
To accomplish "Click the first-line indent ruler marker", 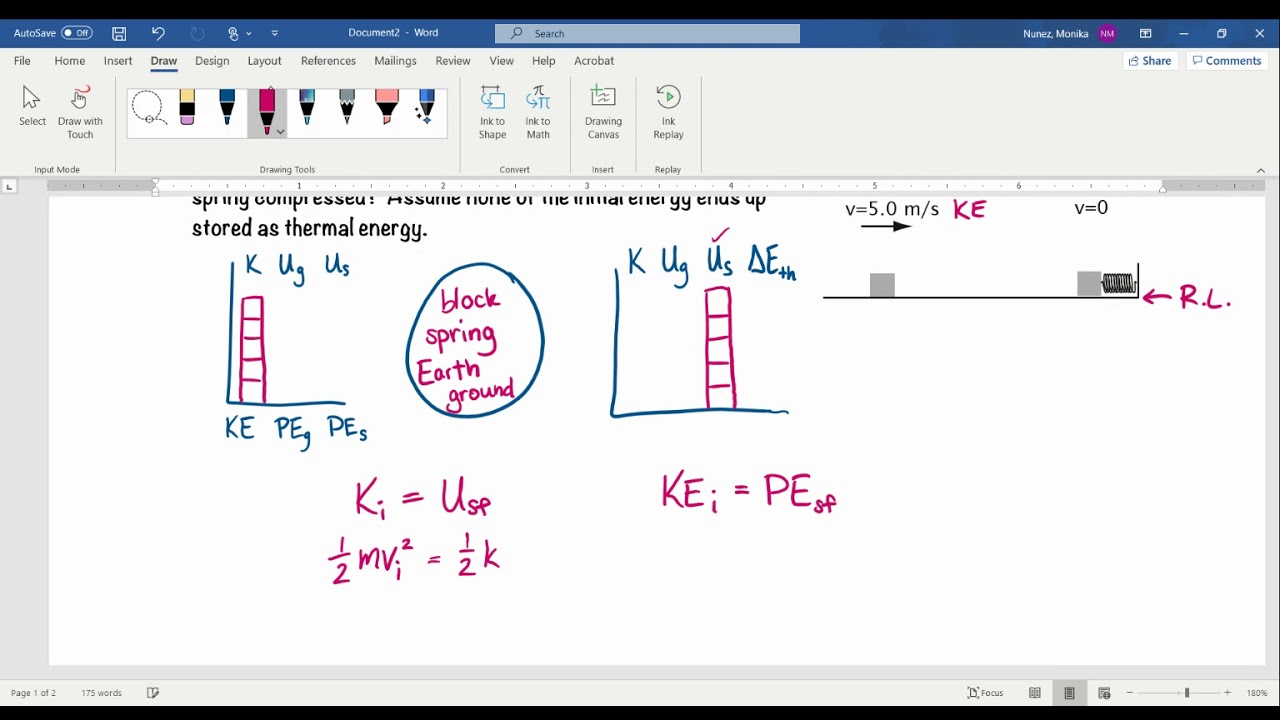I will tap(155, 182).
